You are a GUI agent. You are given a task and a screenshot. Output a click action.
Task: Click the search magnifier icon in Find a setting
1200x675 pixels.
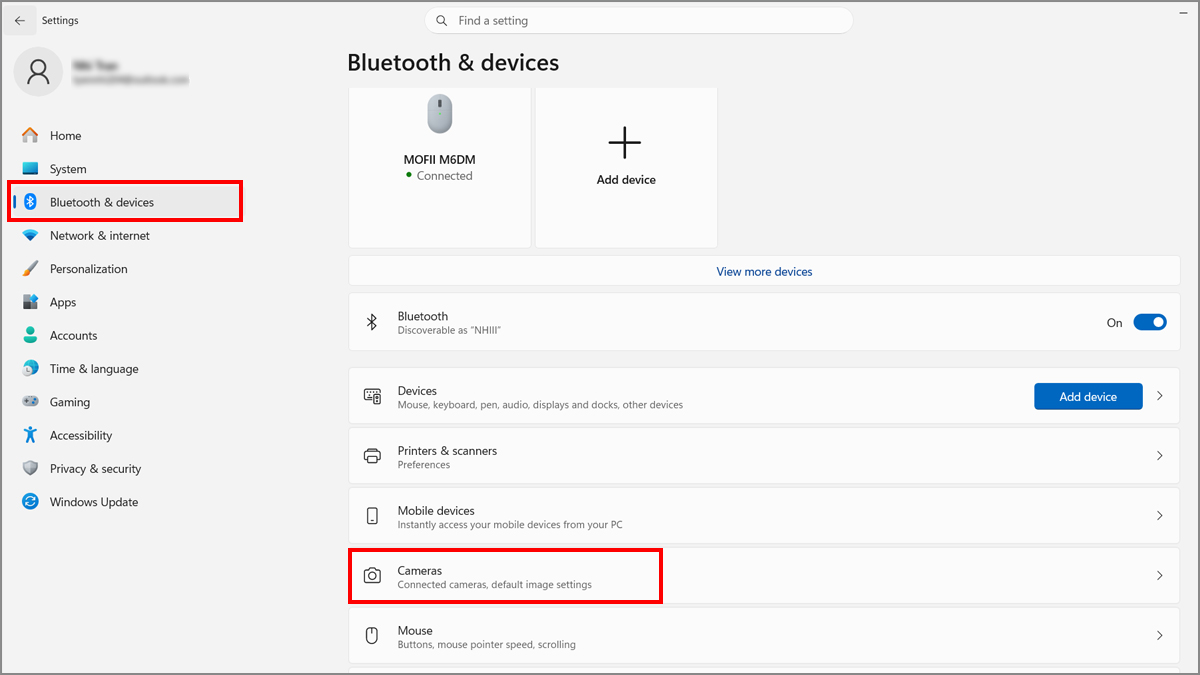point(442,20)
